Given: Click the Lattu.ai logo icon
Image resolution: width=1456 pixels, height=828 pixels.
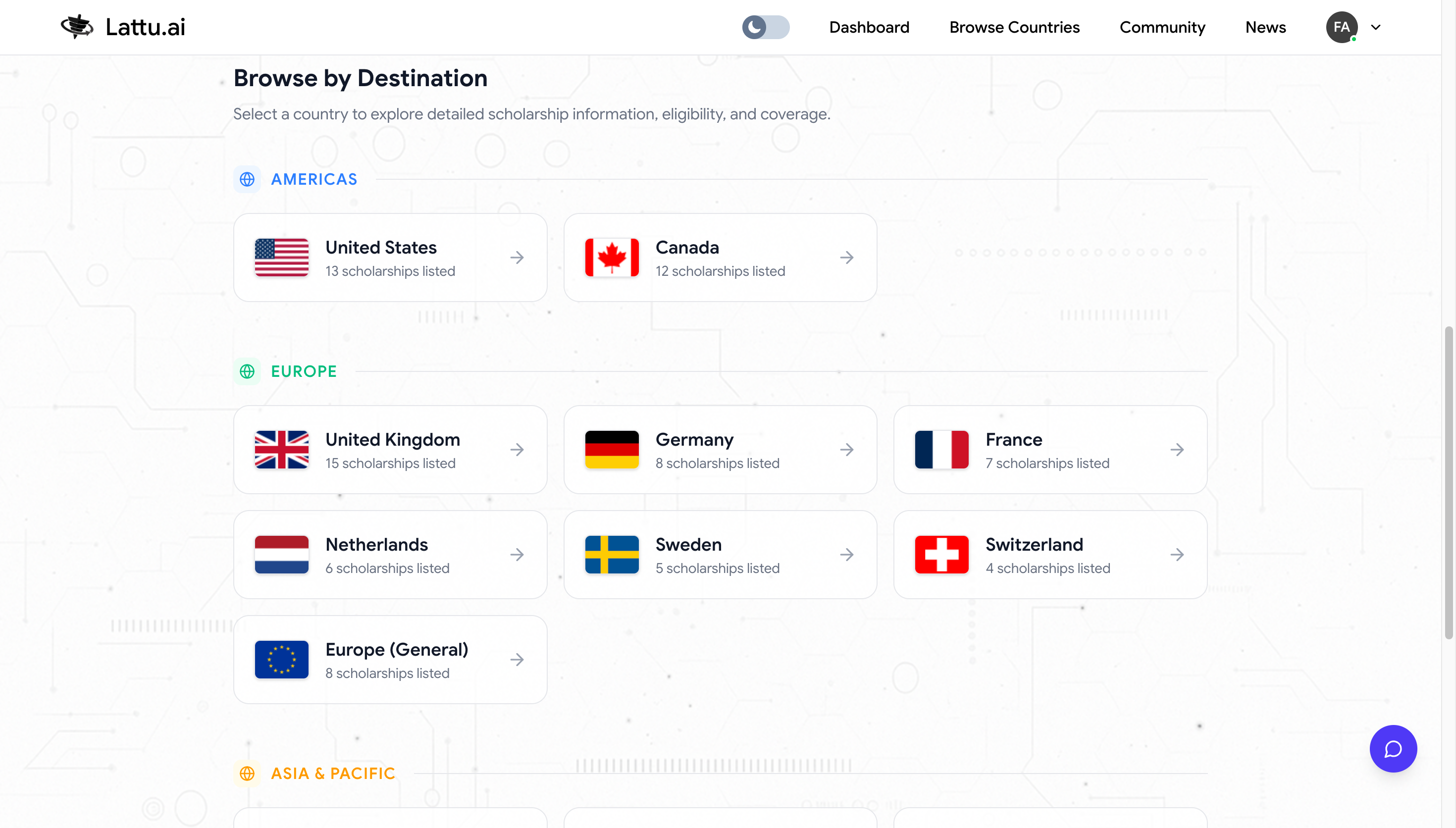Looking at the screenshot, I should tap(77, 27).
